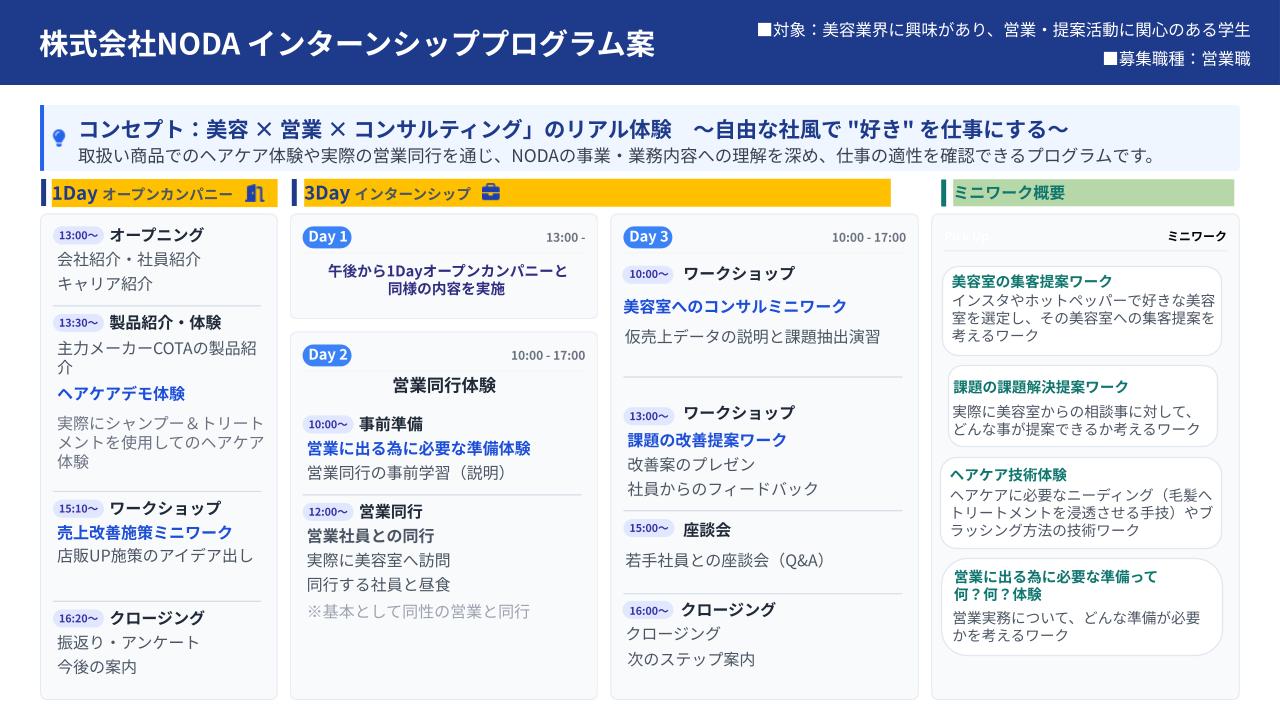Open the 売上改善施策ミニワーク link
Viewport: 1280px width, 720px height.
145,532
